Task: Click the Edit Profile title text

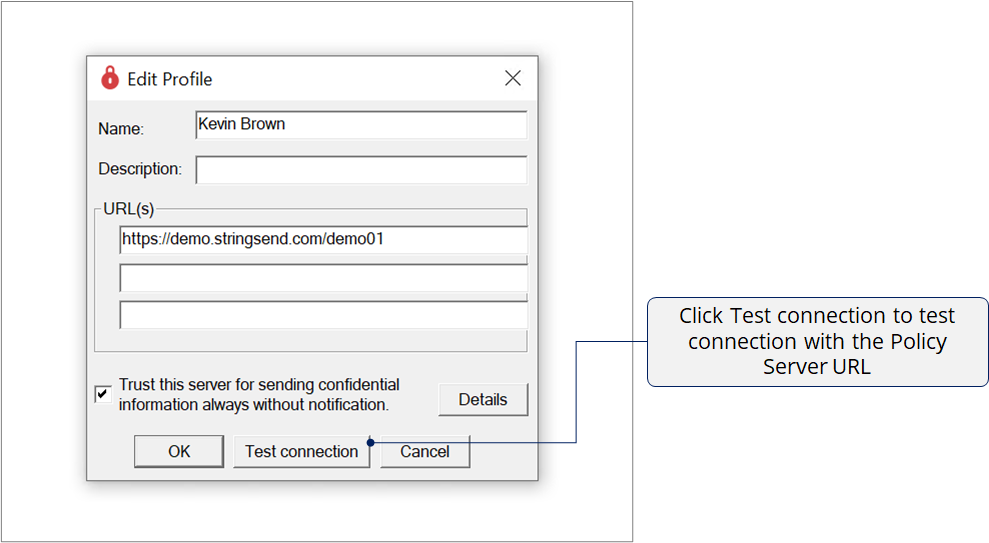Action: pos(170,79)
